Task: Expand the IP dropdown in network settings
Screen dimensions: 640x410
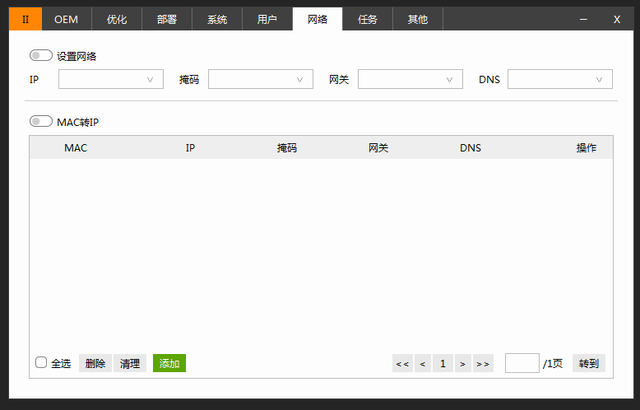Action: click(x=111, y=79)
